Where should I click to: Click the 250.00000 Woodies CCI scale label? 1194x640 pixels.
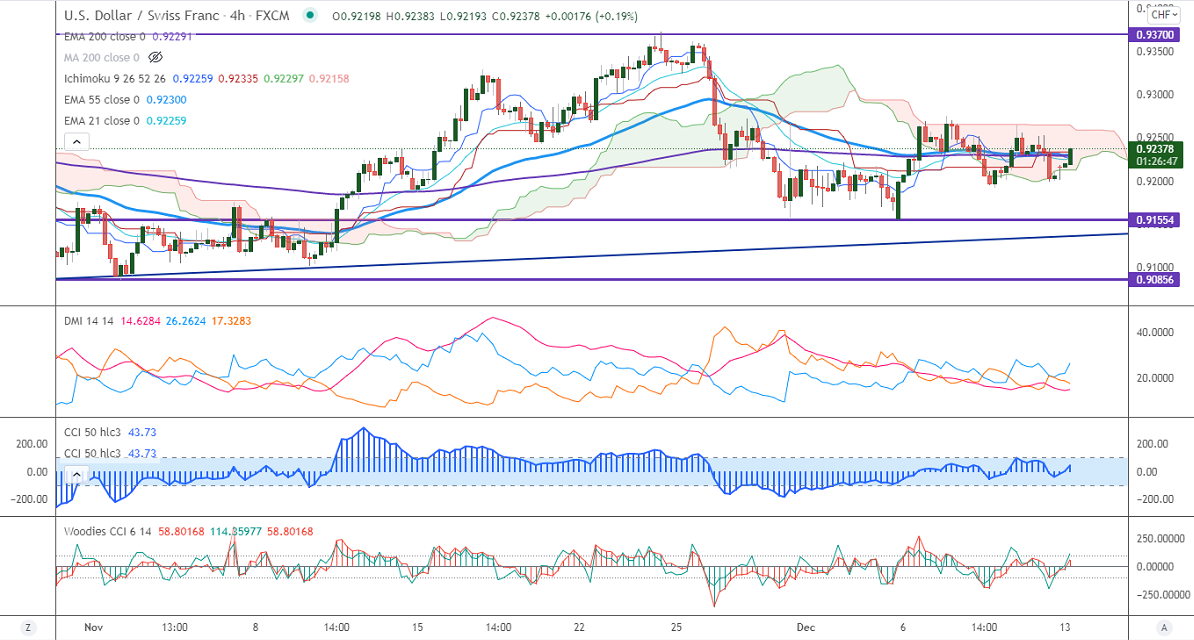[x=1159, y=539]
